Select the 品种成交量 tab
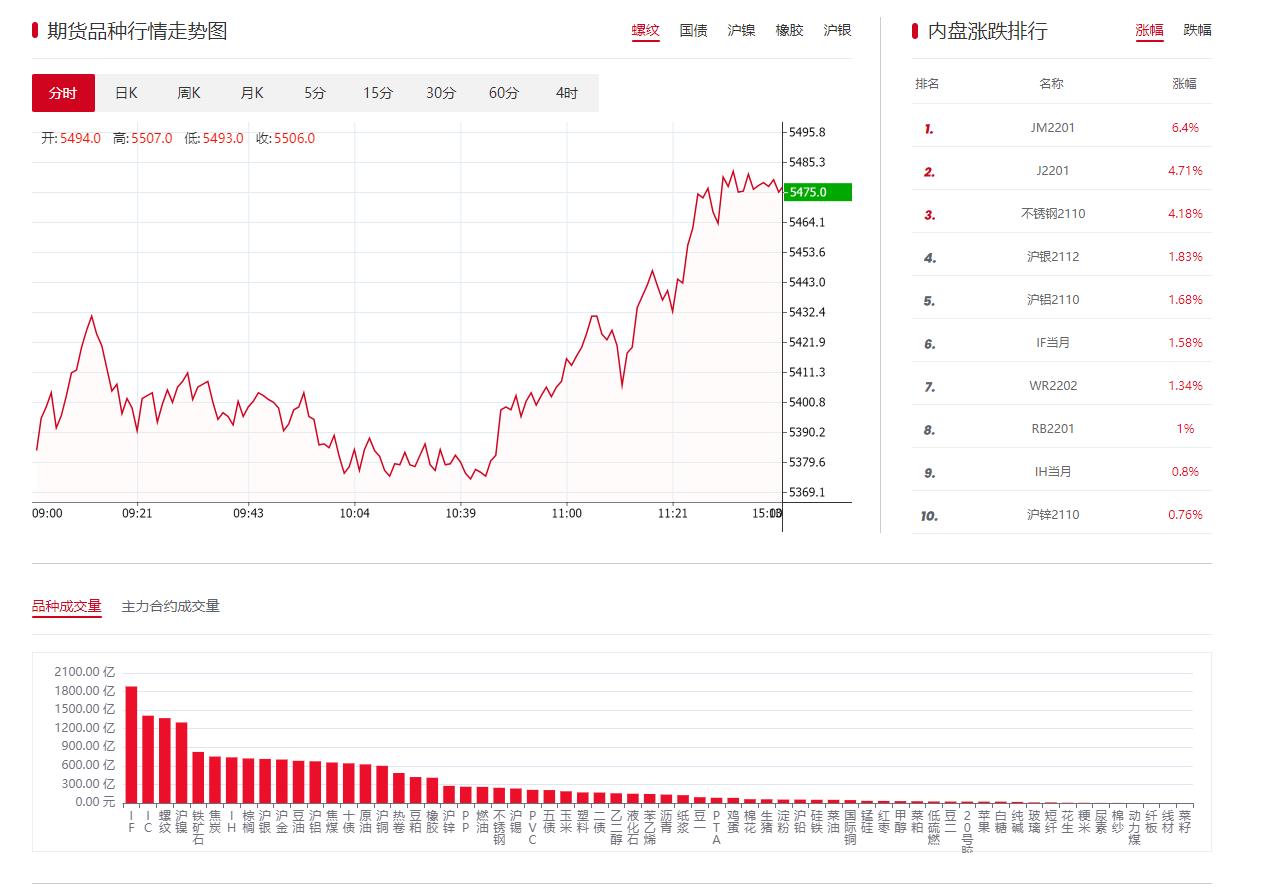This screenshot has height=889, width=1267. pos(66,606)
